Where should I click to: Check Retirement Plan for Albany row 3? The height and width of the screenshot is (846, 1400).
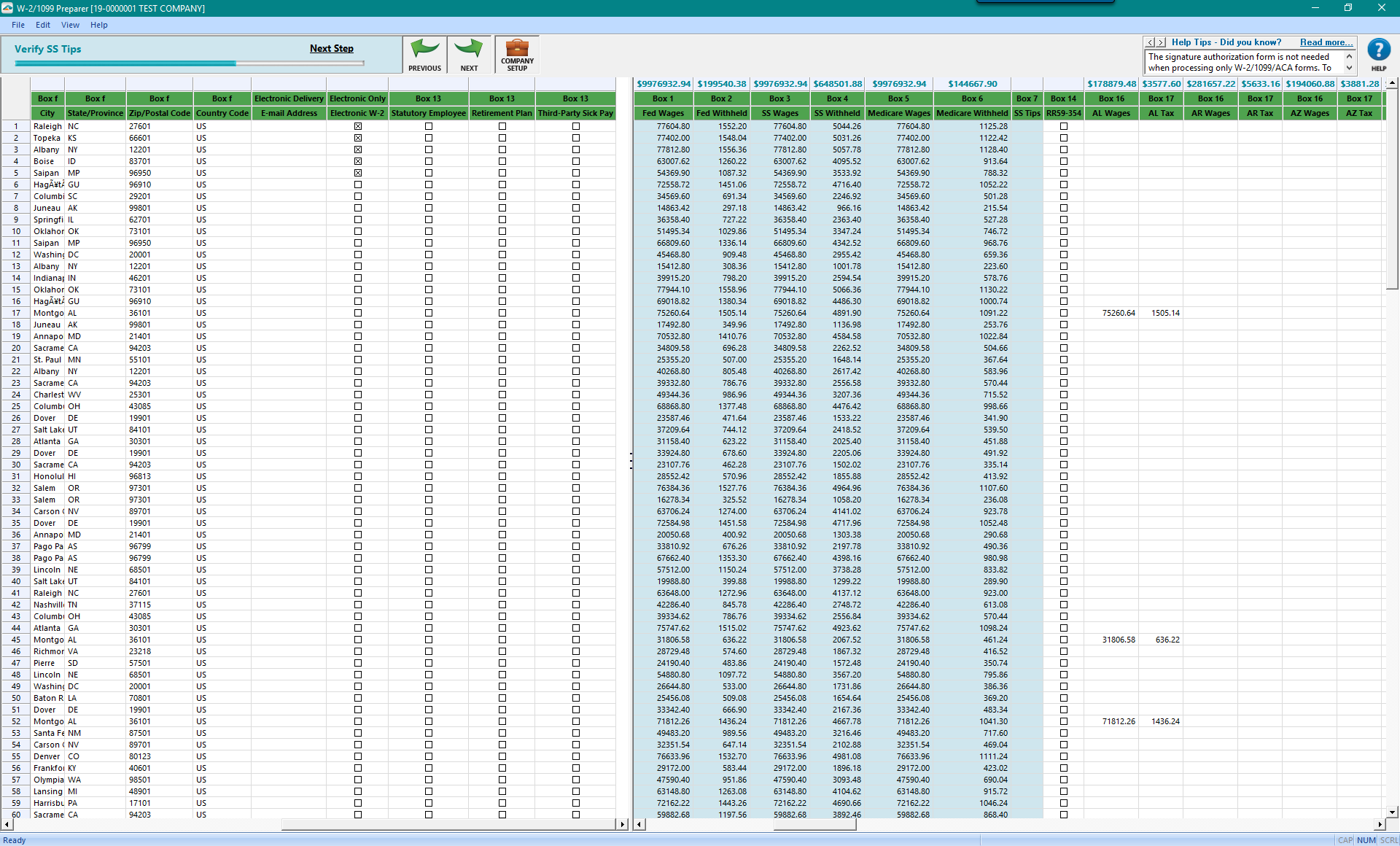[x=502, y=150]
